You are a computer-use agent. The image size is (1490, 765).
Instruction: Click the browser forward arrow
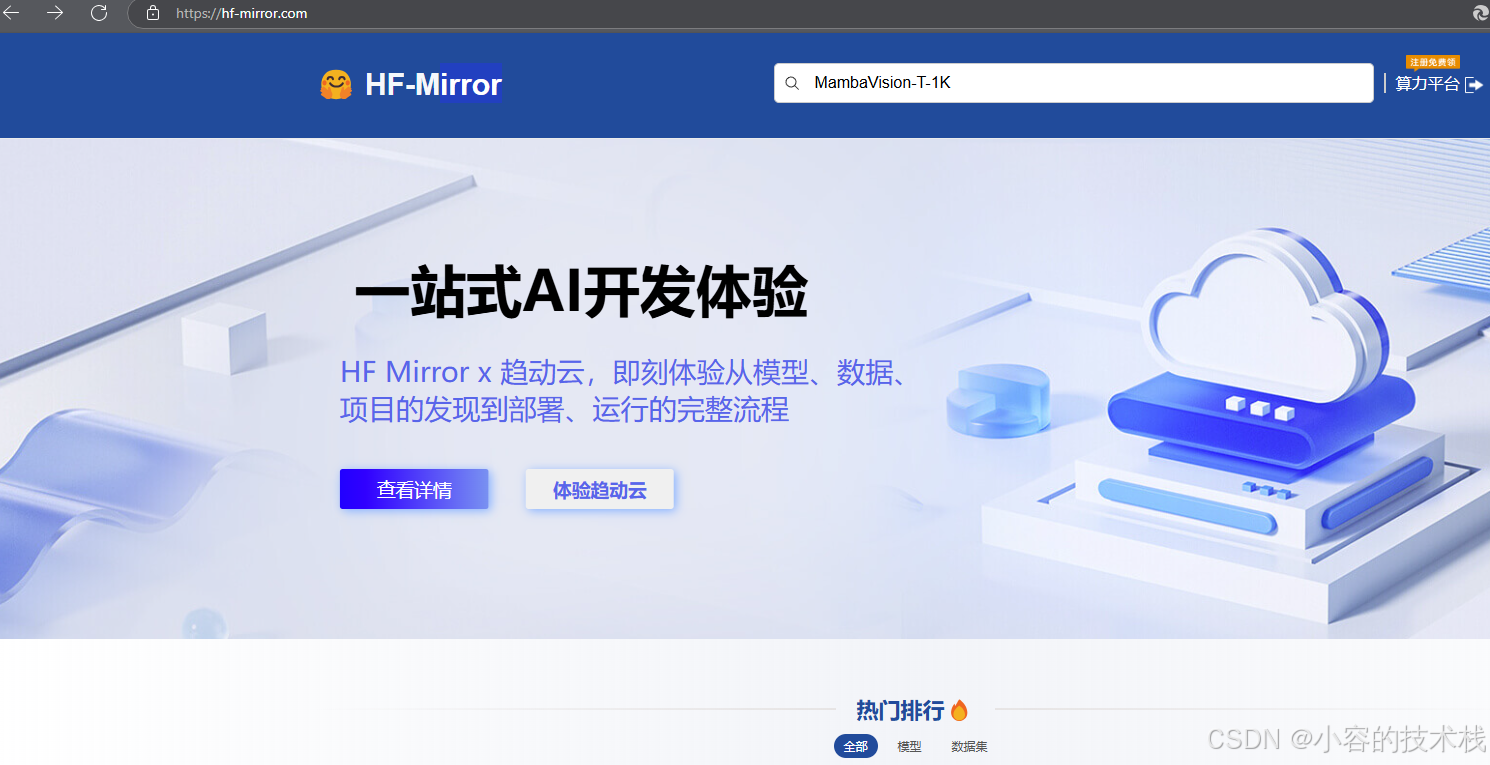click(55, 13)
